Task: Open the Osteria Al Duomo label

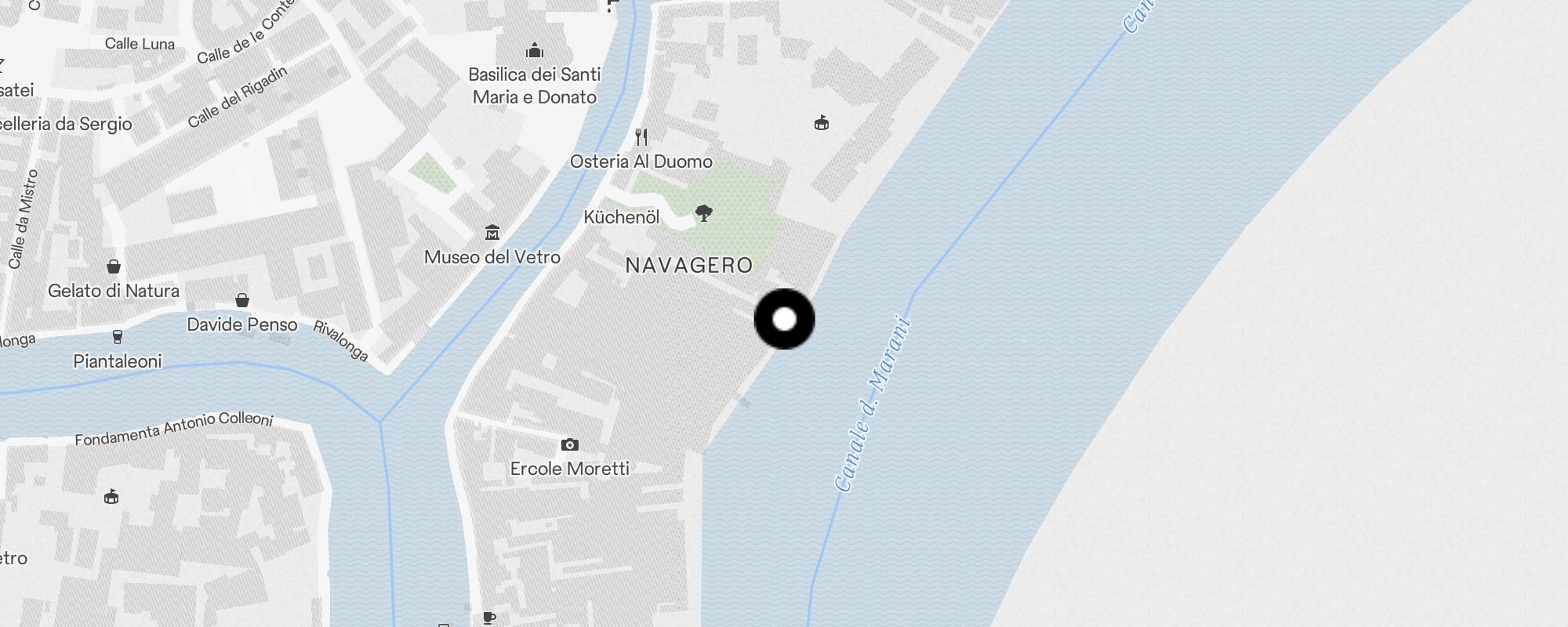Action: 641,161
